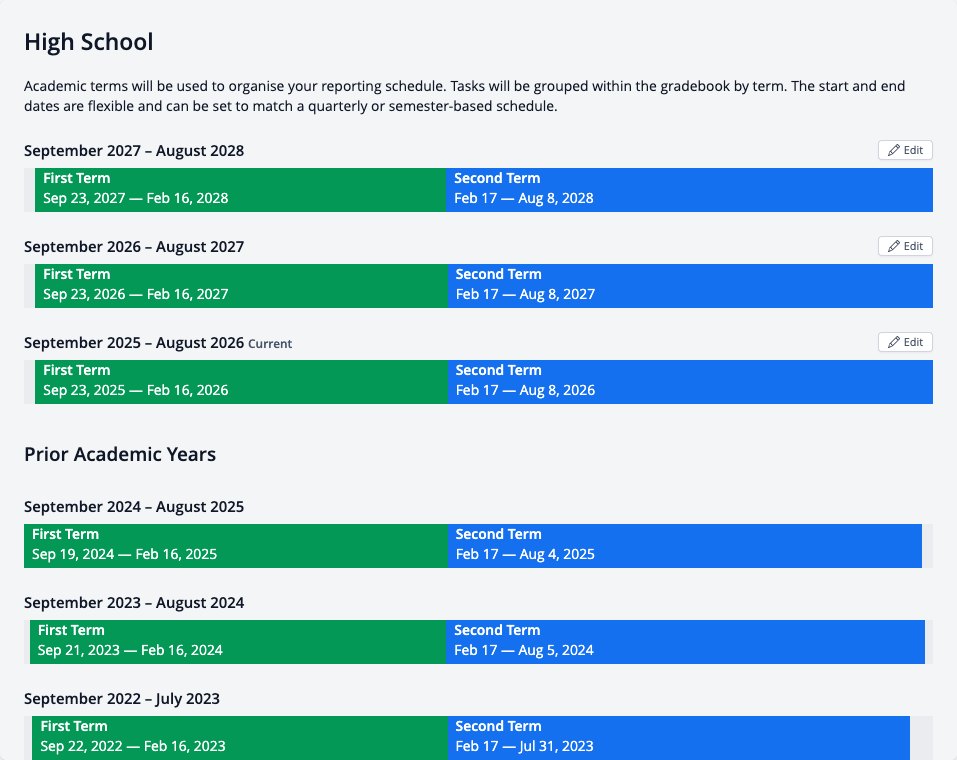This screenshot has width=957, height=760.
Task: Select First Term Sep 19, 2024 bar
Action: pos(236,546)
